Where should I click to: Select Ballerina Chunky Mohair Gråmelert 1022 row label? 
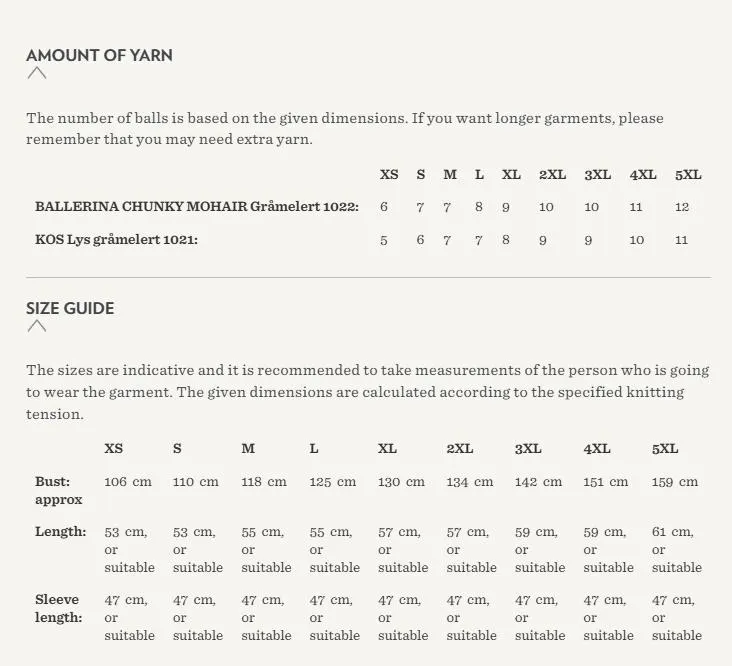tap(197, 206)
